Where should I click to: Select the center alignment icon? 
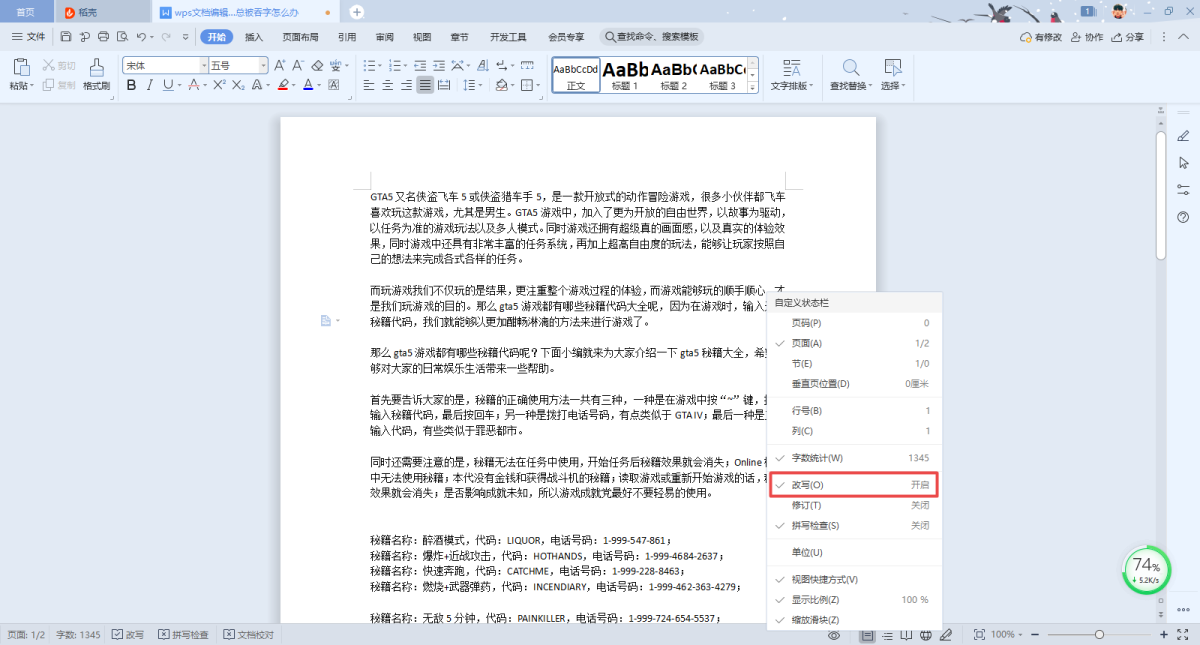coord(388,86)
